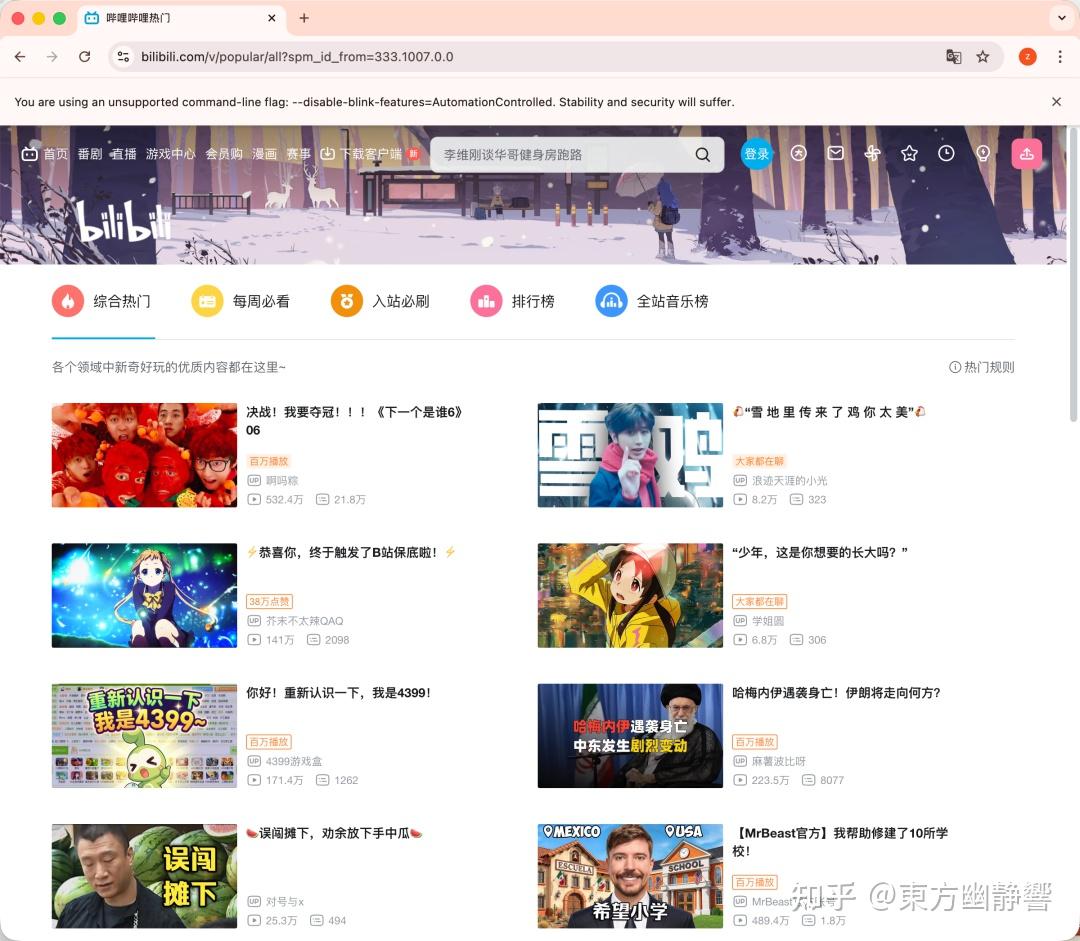The image size is (1080, 941).
Task: Open thumbnail of 我是4399 video
Action: click(x=144, y=736)
